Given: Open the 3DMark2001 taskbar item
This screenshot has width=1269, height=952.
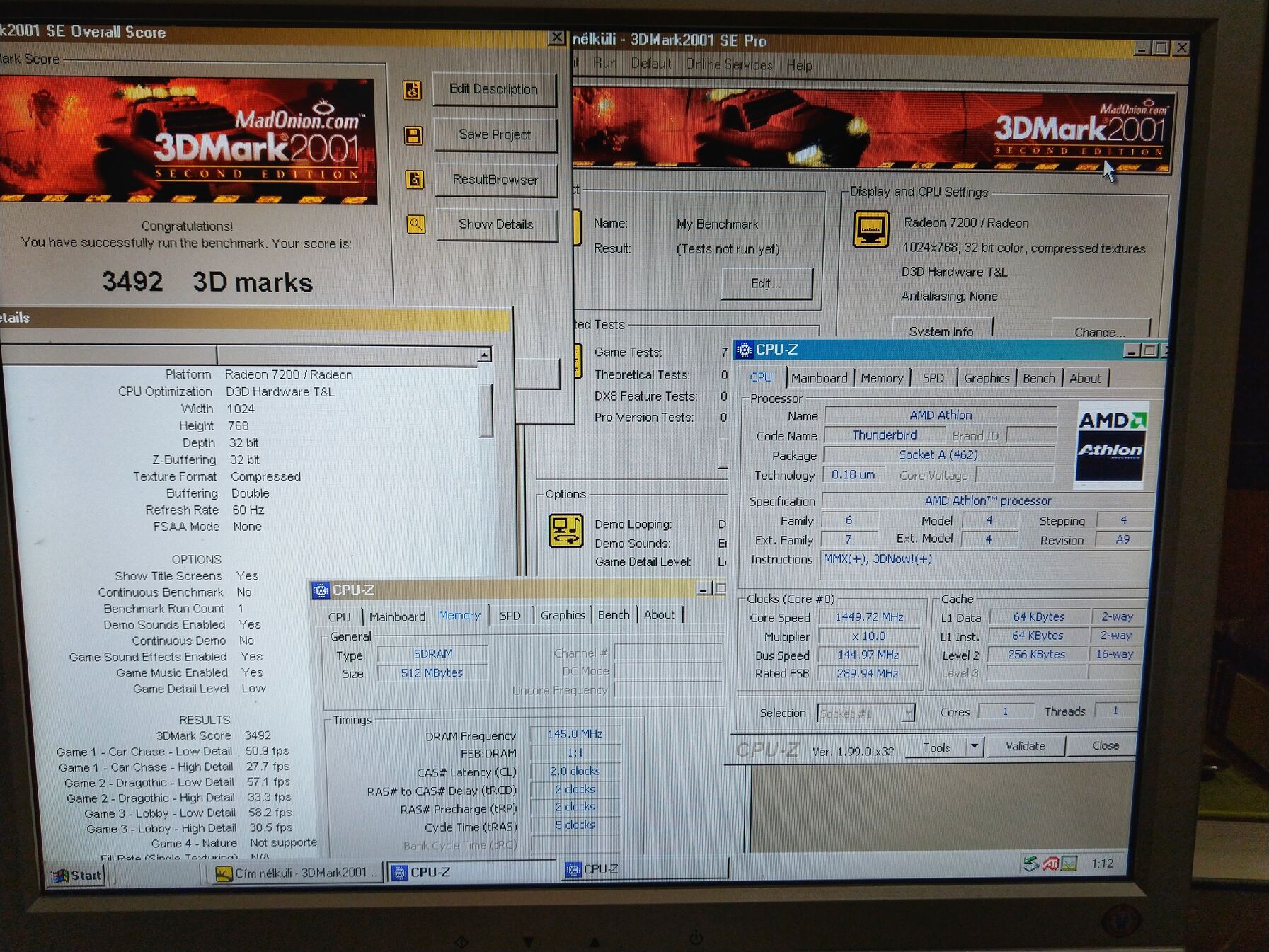Looking at the screenshot, I should (x=297, y=873).
